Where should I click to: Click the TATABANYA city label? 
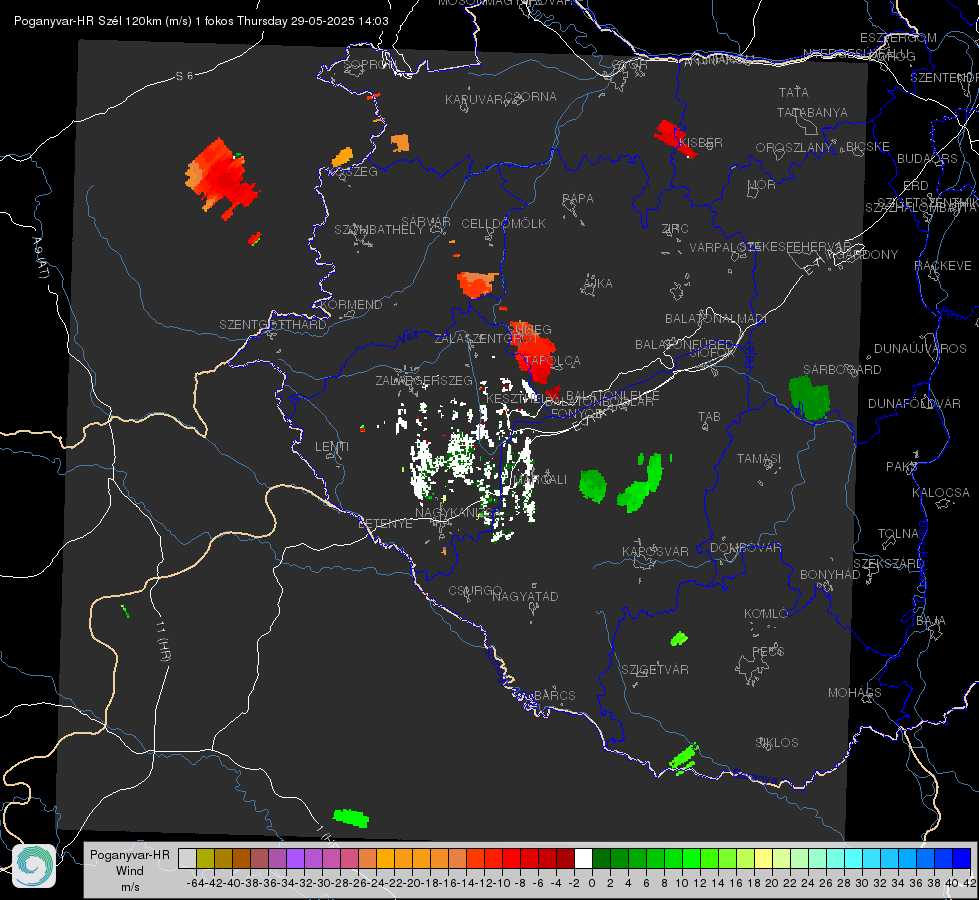(x=812, y=112)
